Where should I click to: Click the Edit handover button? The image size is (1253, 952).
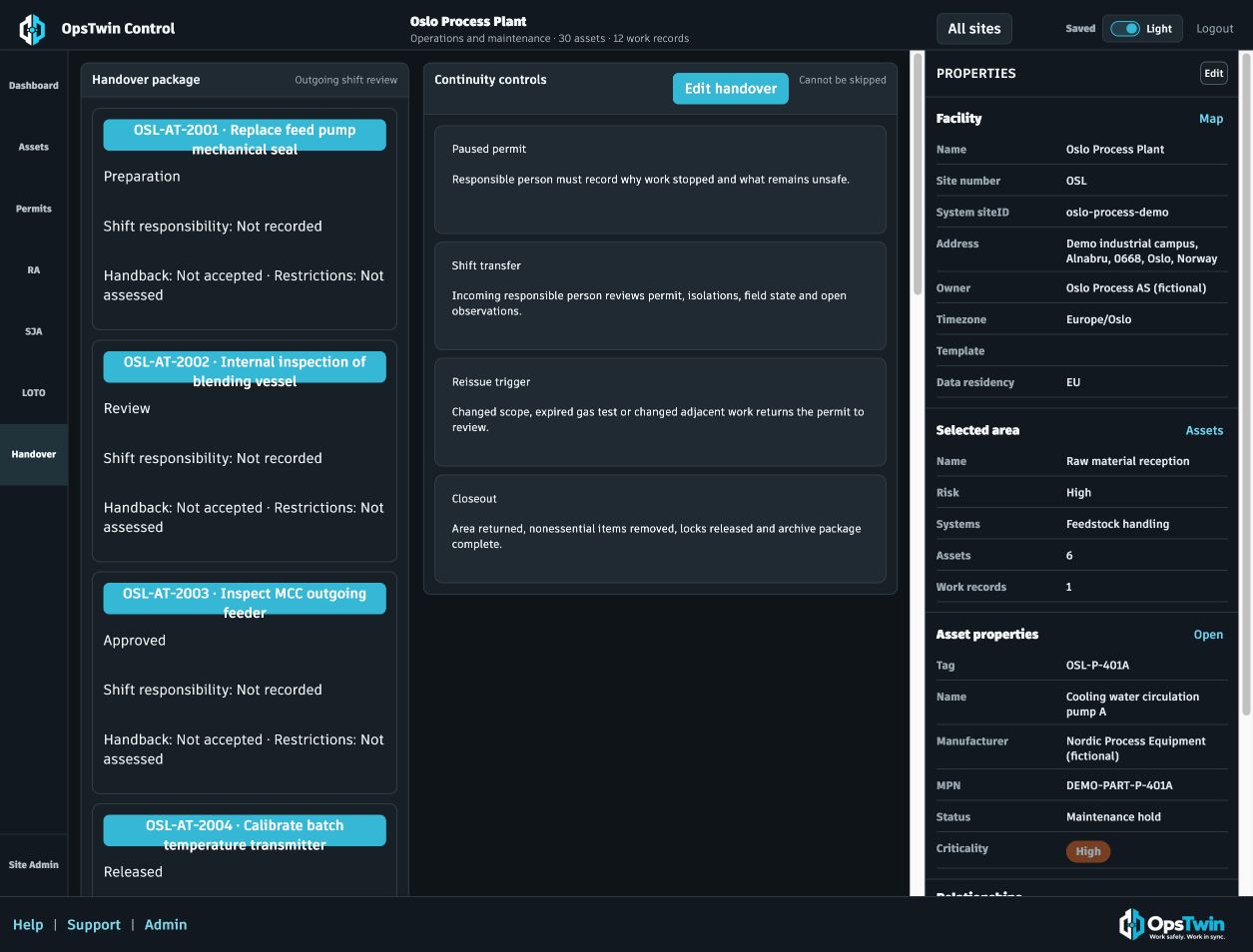click(731, 88)
